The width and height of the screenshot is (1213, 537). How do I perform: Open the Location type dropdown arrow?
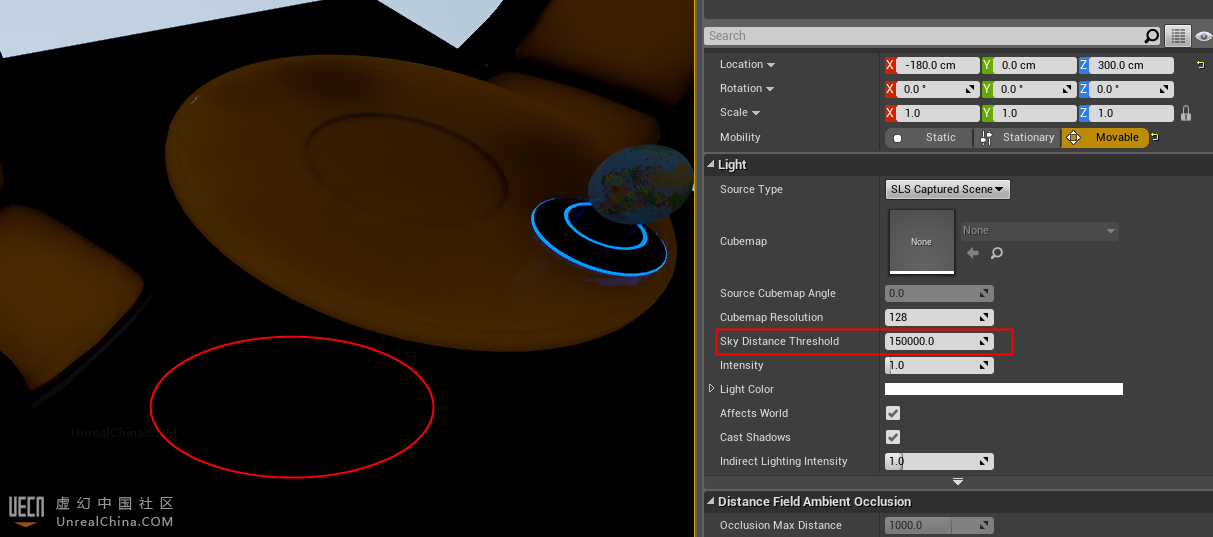[x=771, y=65]
